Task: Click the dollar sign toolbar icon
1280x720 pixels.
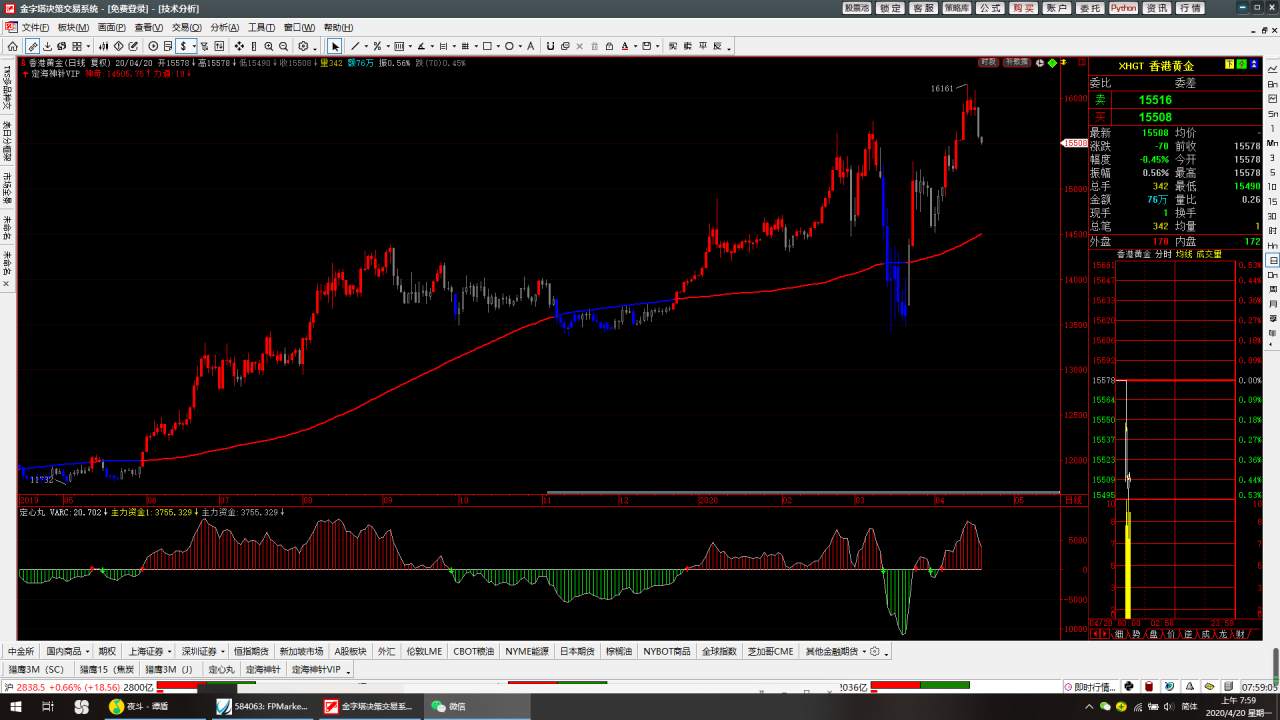Action: tap(182, 46)
